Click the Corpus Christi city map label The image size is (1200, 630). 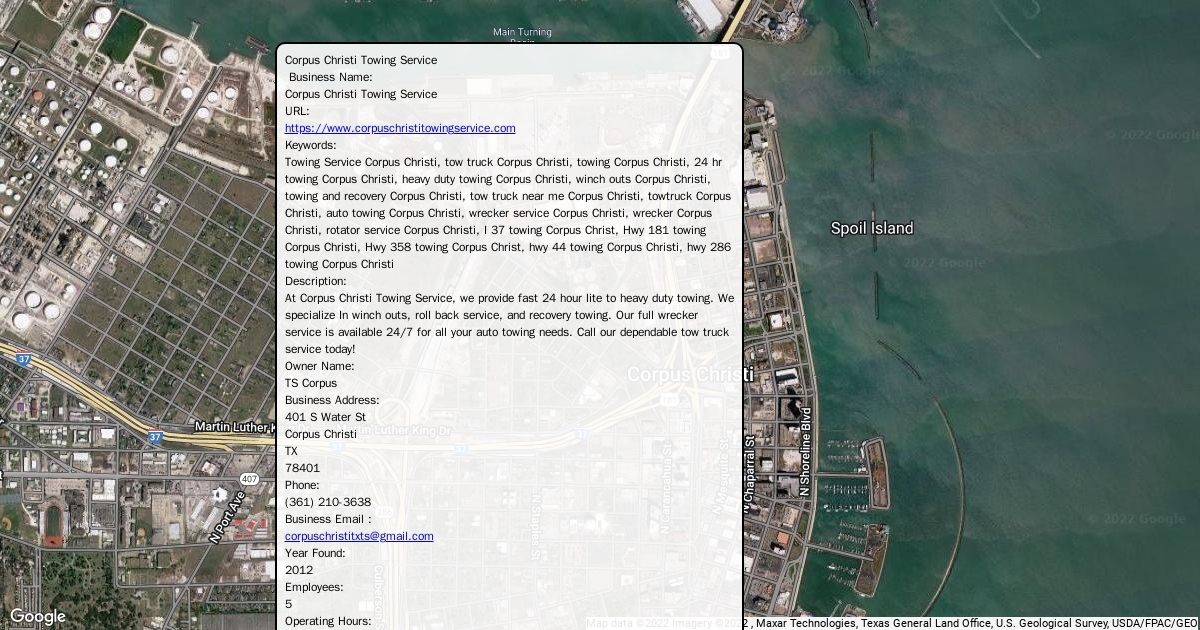[690, 375]
